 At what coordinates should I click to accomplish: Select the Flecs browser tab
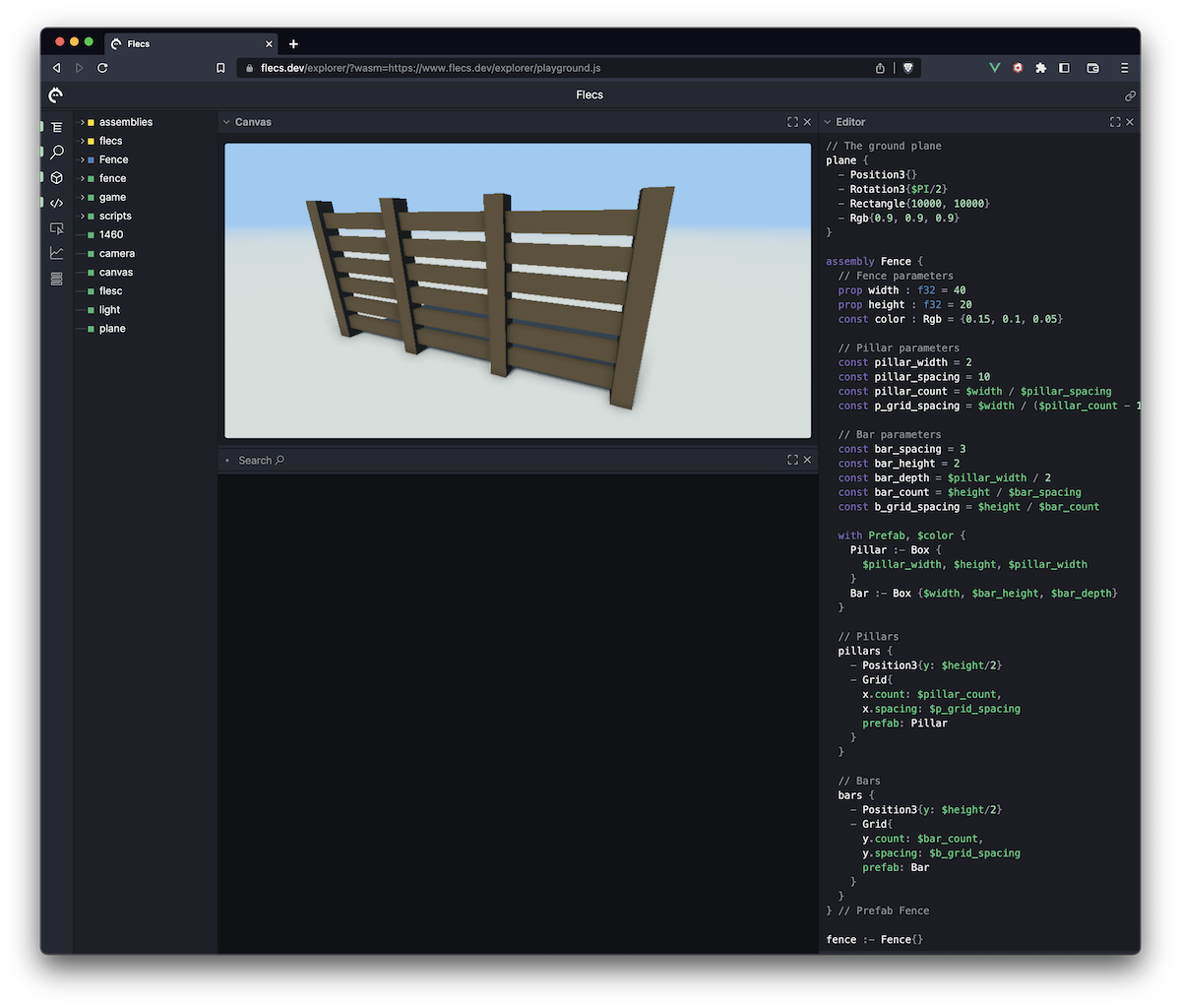[x=187, y=44]
